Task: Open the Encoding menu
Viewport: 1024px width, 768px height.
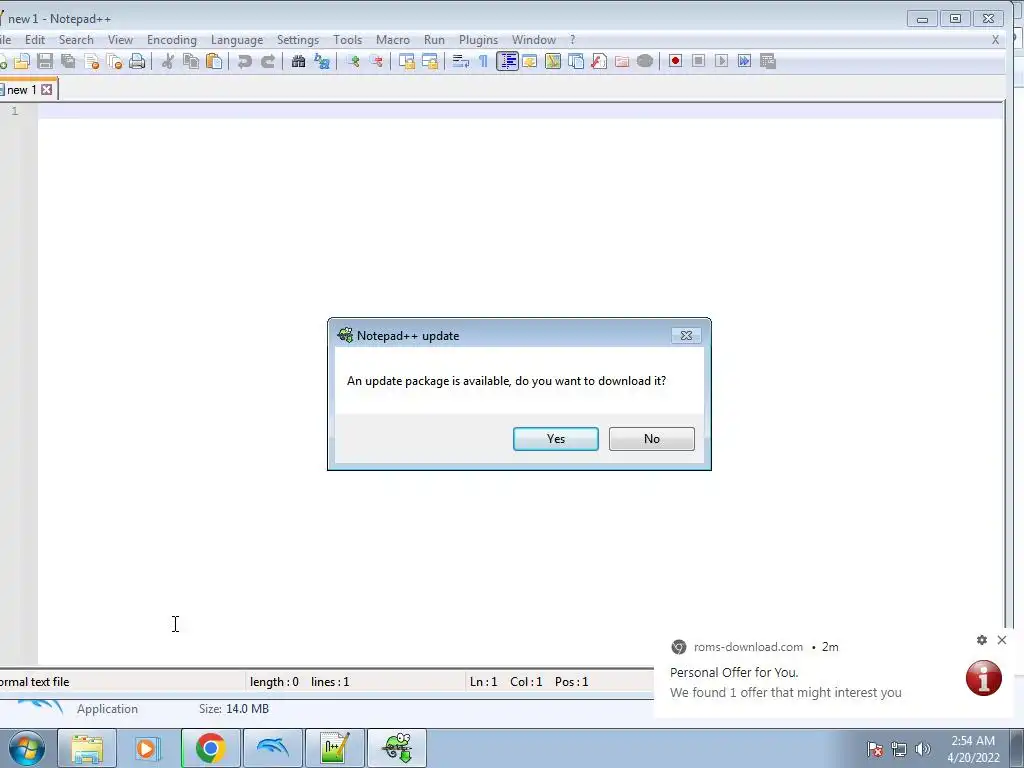Action: tap(172, 40)
